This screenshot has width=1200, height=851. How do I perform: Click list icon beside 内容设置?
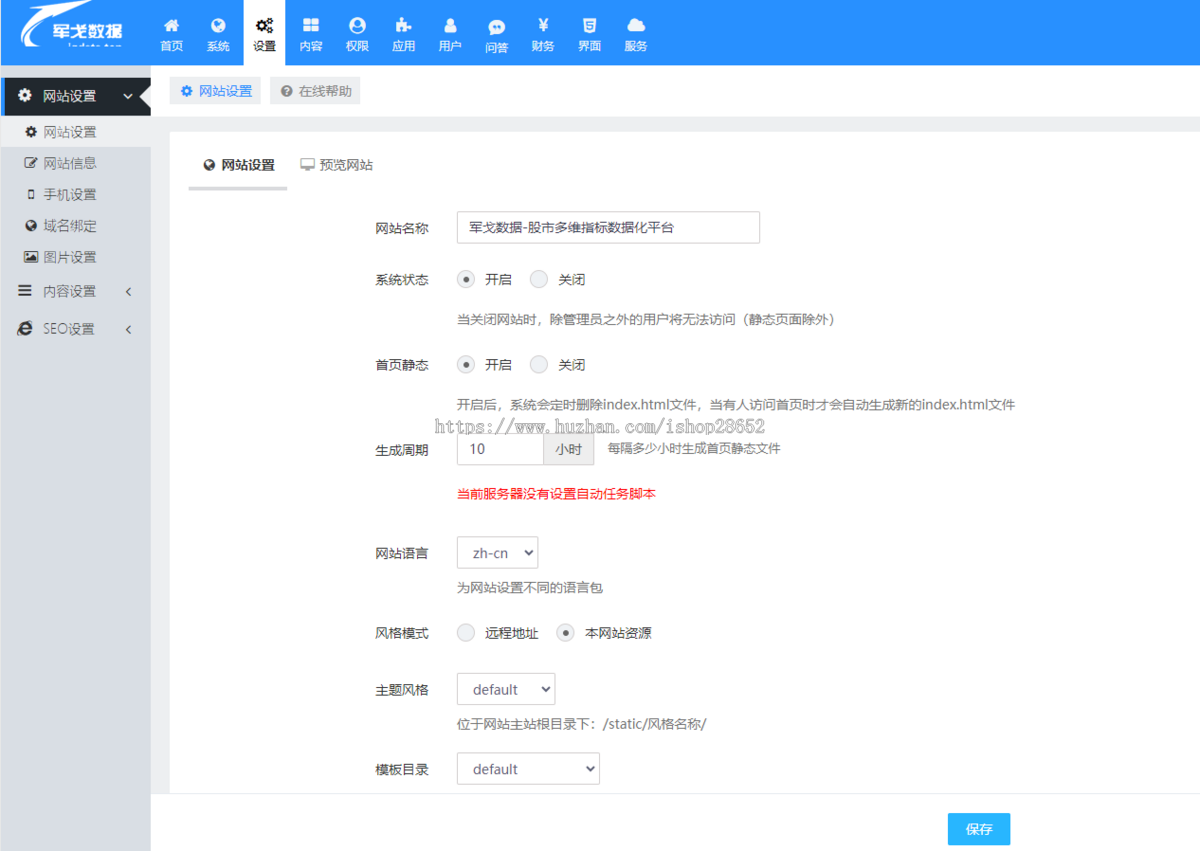(25, 291)
